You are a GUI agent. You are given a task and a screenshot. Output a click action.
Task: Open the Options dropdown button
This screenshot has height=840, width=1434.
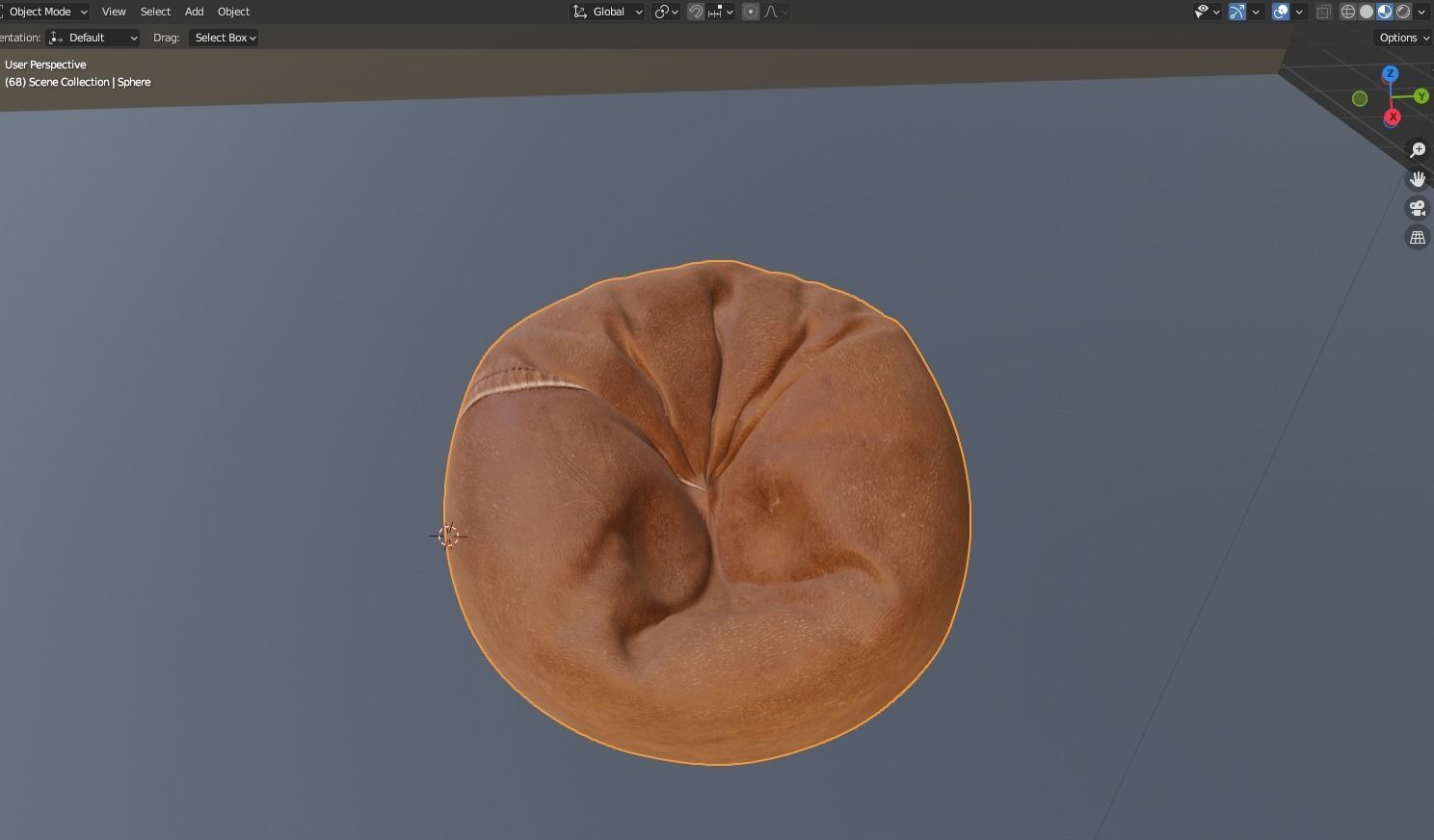click(x=1403, y=38)
